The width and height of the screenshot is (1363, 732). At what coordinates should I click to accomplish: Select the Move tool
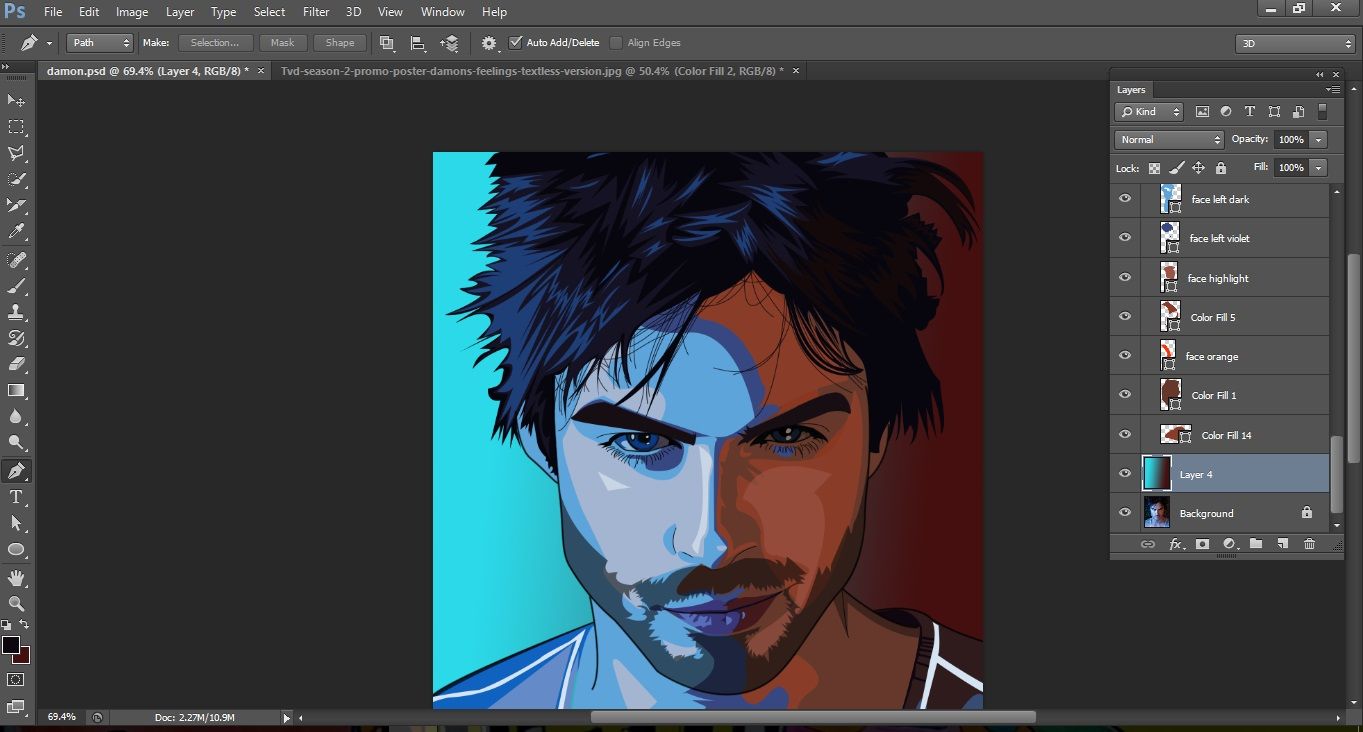[16, 101]
